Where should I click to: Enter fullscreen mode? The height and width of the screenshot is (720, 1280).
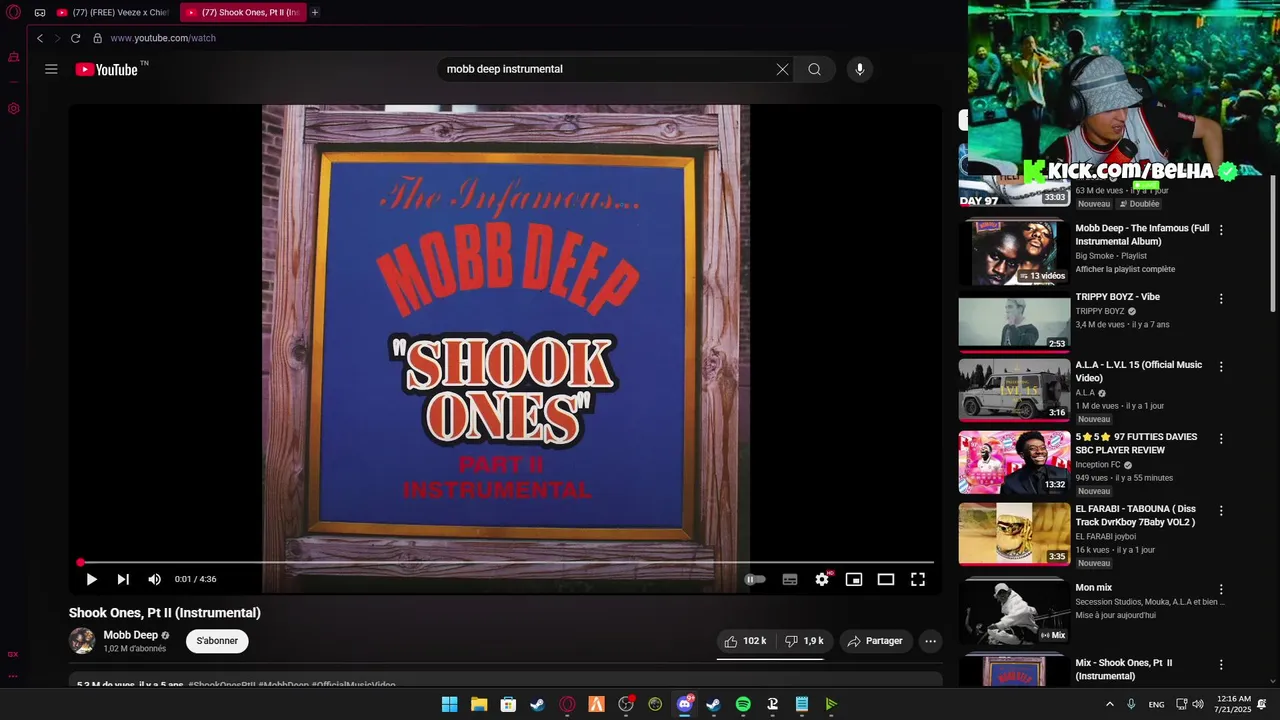click(918, 579)
